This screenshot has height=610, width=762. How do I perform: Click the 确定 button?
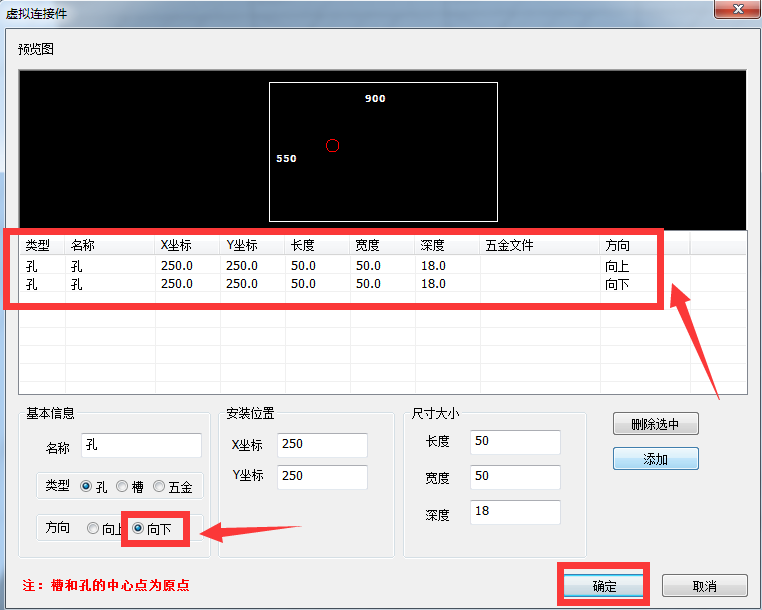tap(604, 586)
